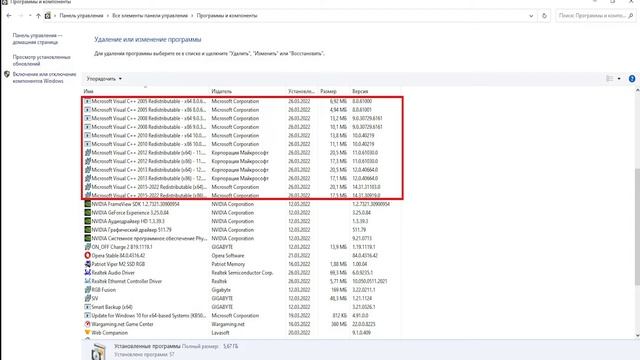Screen dimensions: 640x360
Task: Click the icon of Visual C++ 2012 (x64)
Action: (87, 153)
